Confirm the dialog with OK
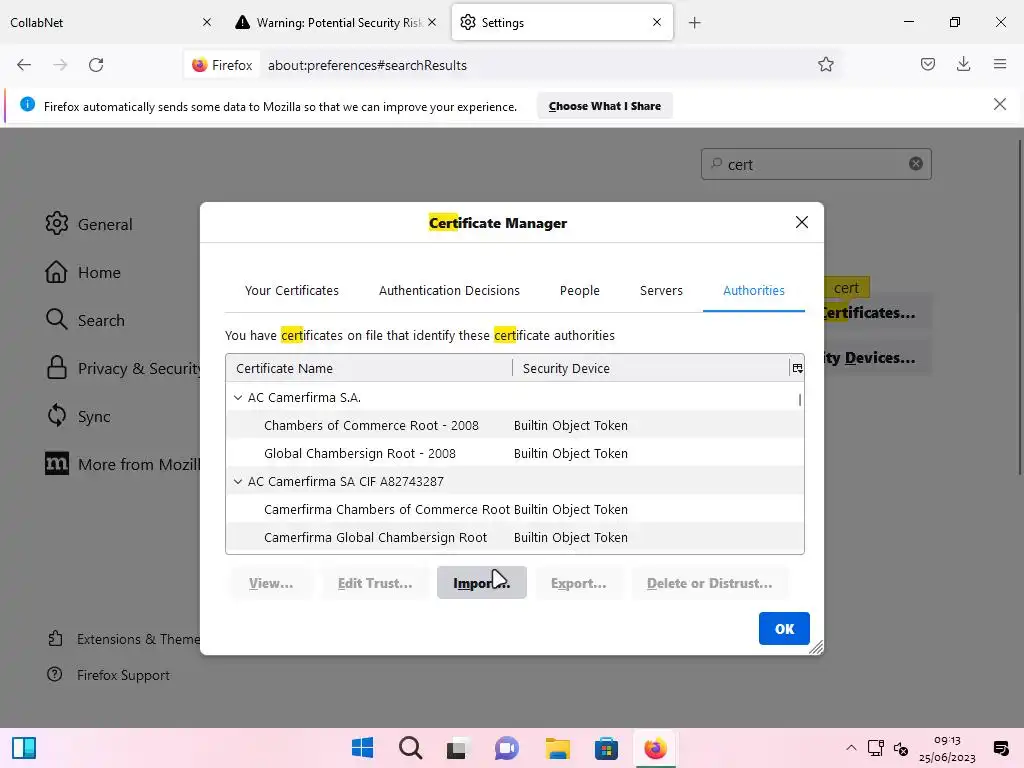 [784, 628]
